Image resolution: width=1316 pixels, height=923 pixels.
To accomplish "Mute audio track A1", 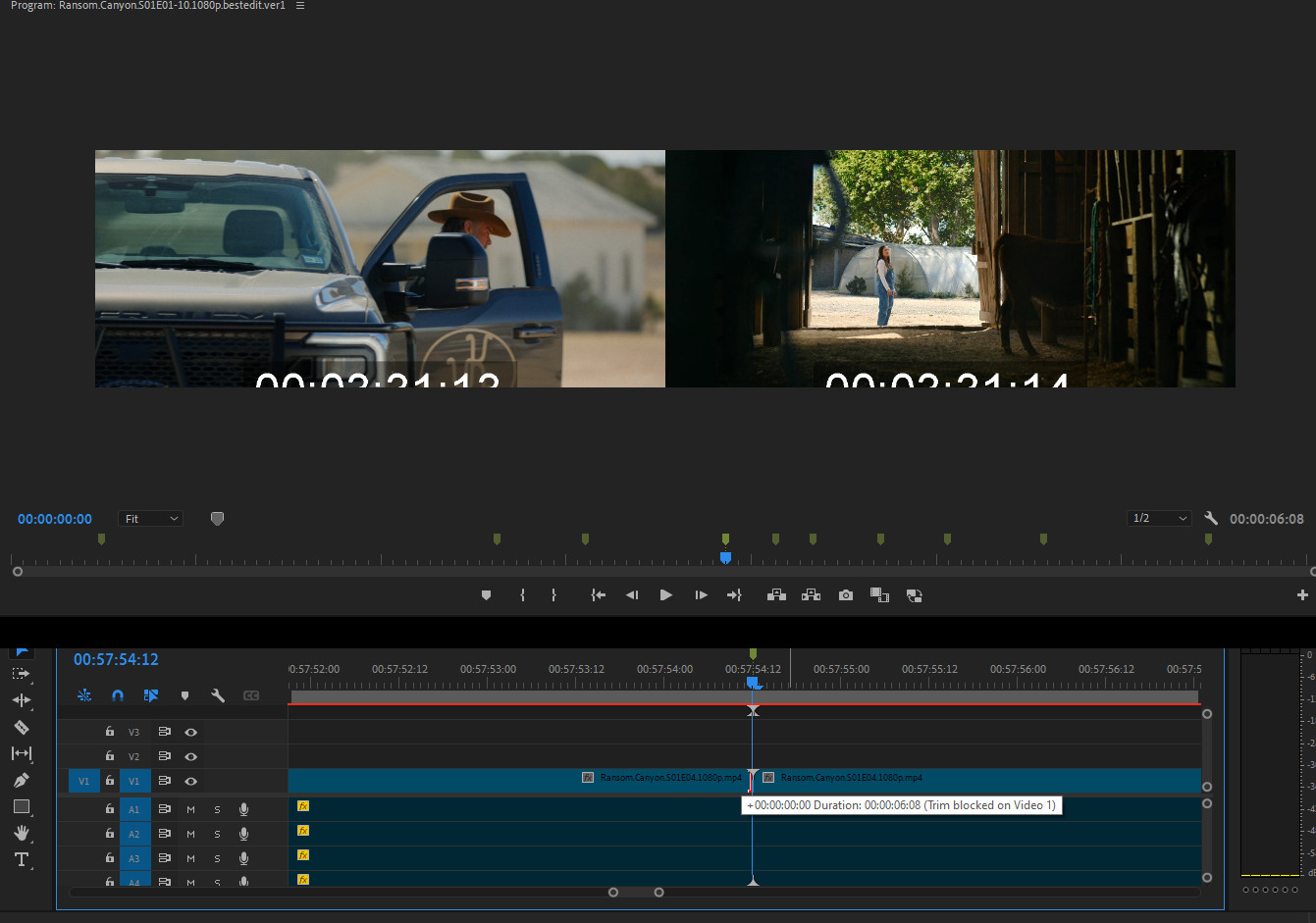I will point(190,809).
